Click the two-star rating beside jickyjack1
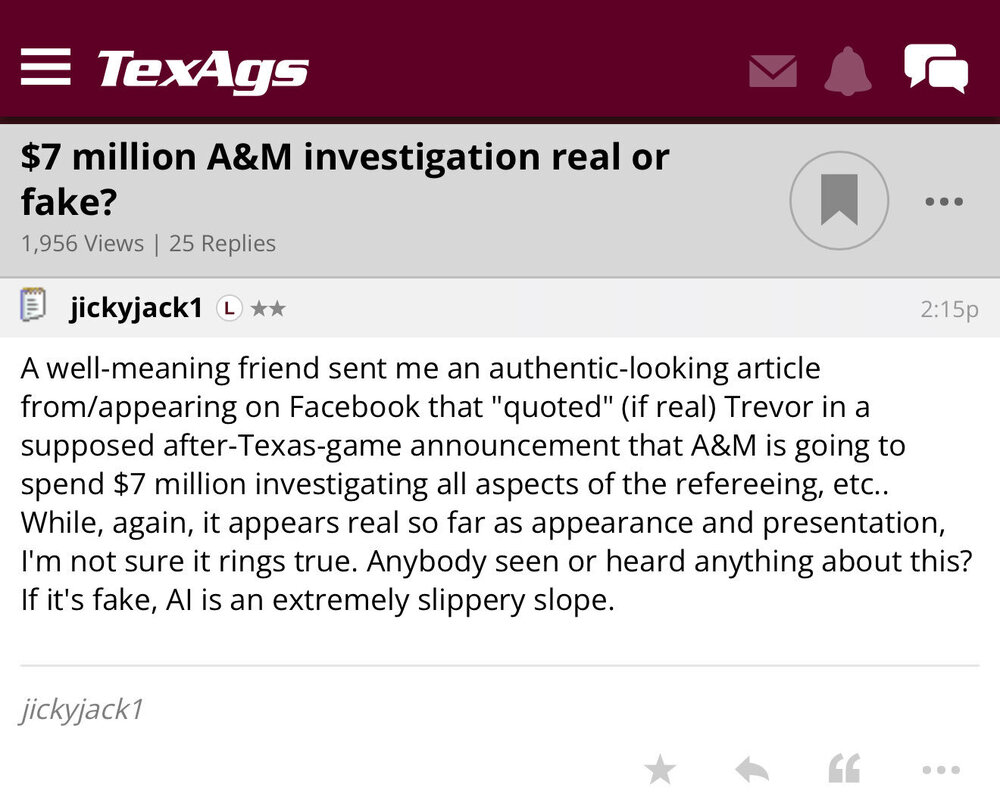The image size is (1000, 806). [268, 309]
